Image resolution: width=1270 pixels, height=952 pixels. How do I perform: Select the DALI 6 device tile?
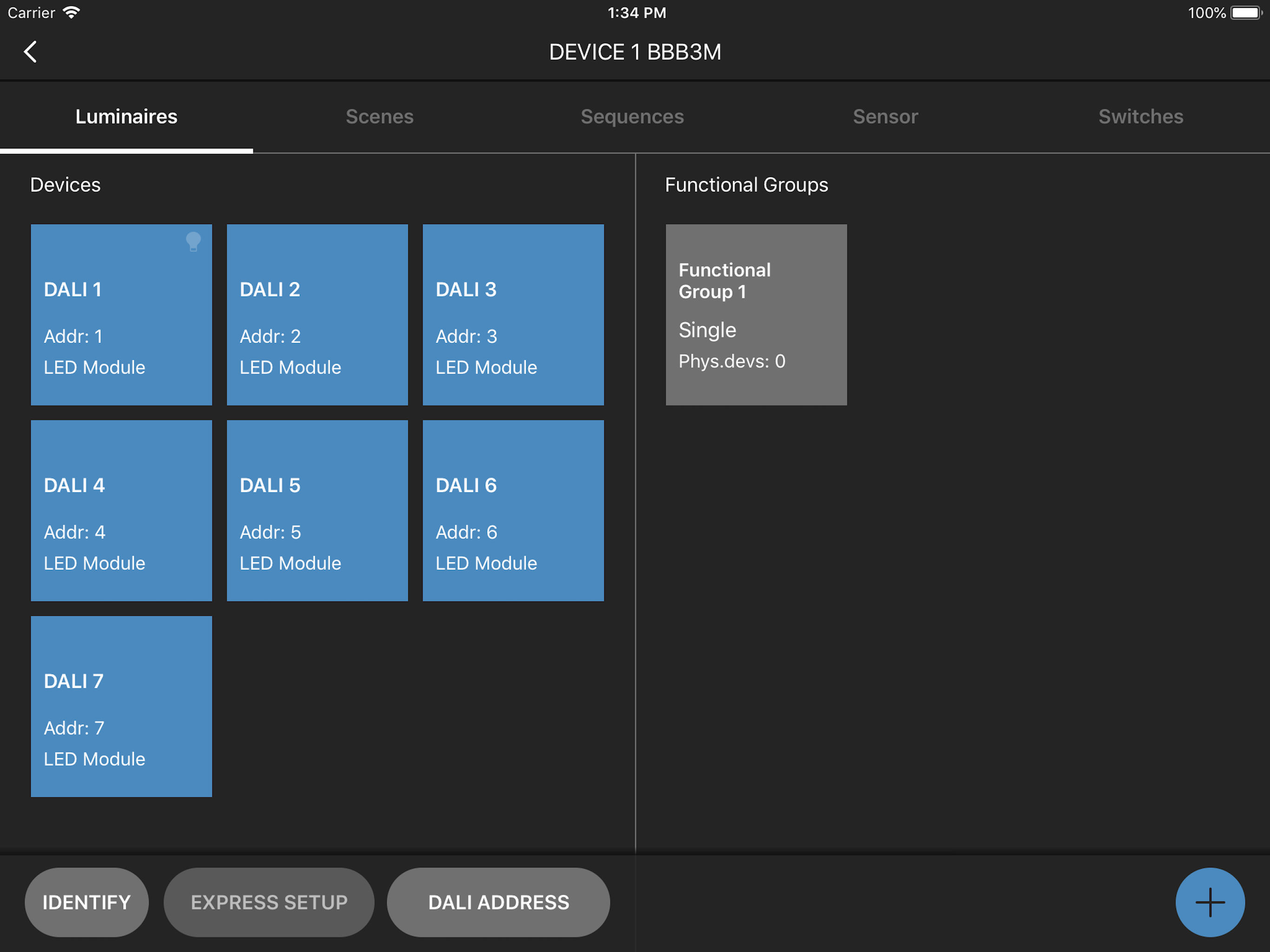513,510
